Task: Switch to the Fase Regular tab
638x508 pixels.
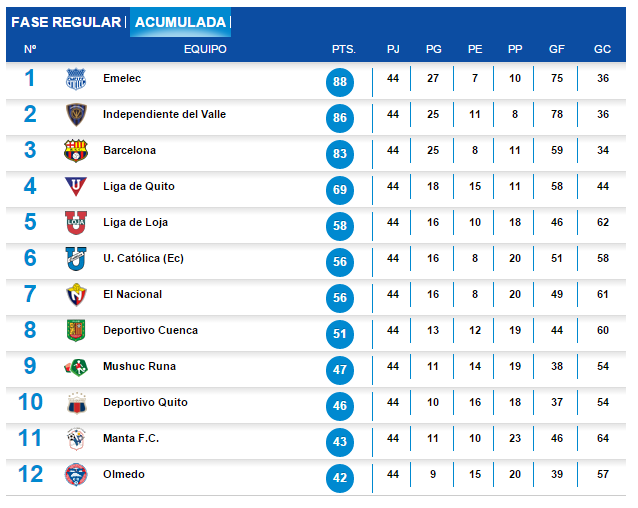Action: pos(66,22)
